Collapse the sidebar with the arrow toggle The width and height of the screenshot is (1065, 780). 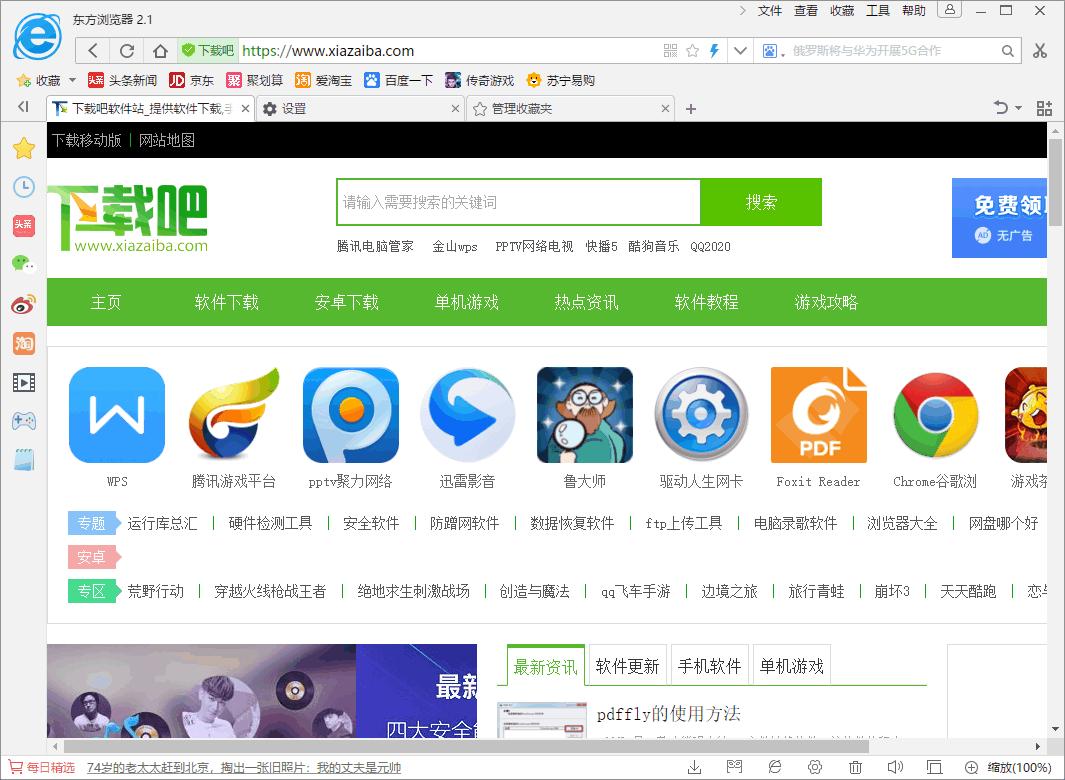click(x=24, y=107)
